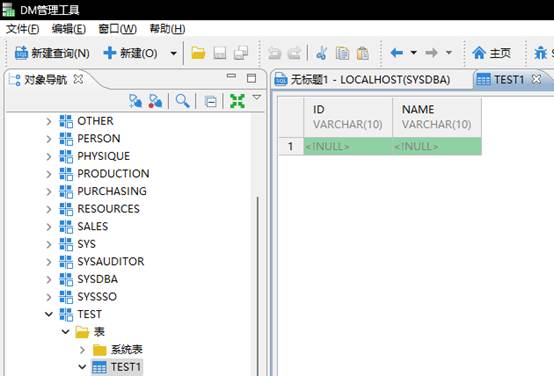Click the Copy toolbar icon
Screen dimensions: 554x376
pyautogui.click(x=342, y=53)
